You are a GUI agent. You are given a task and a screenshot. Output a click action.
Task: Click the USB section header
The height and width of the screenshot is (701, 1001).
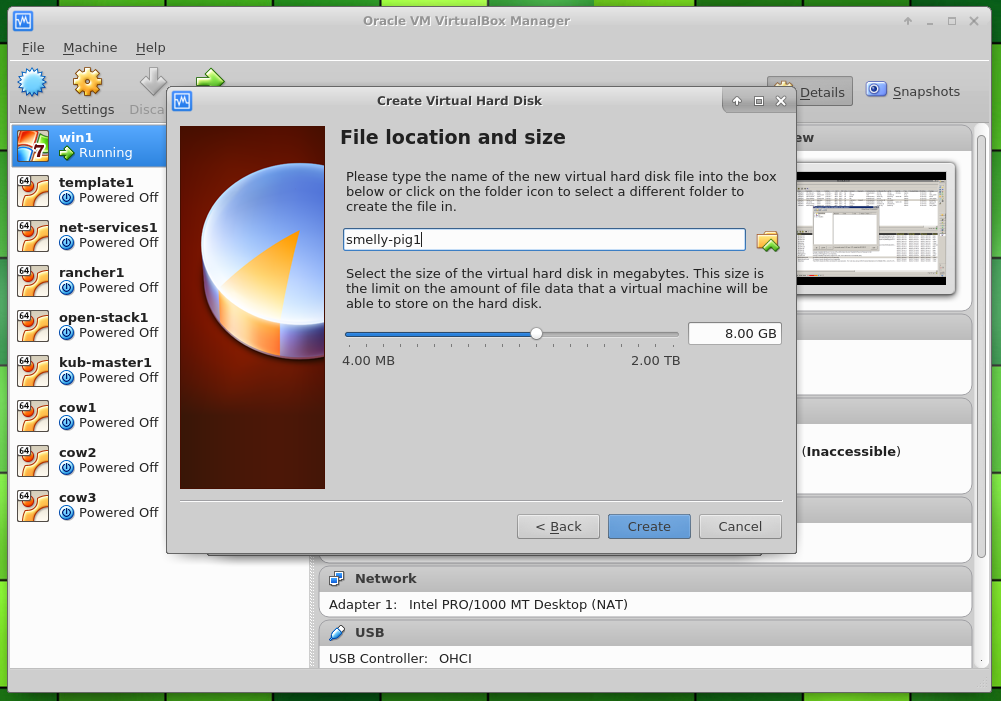[x=645, y=633]
